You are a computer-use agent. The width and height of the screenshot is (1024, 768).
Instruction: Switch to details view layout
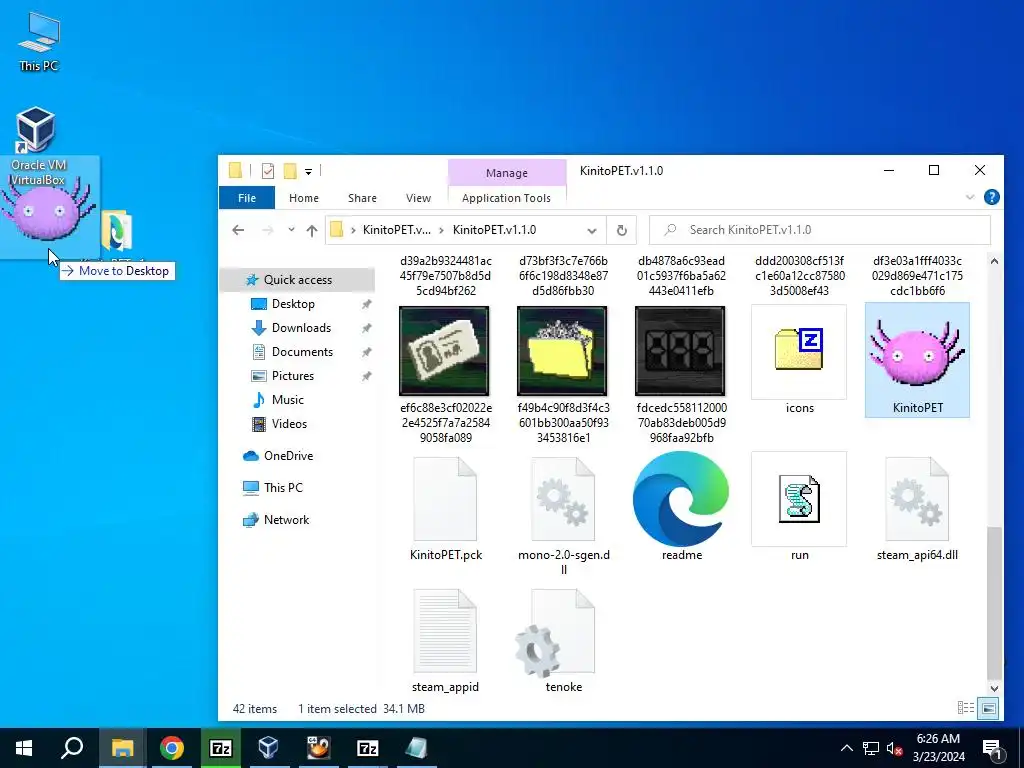tap(965, 708)
